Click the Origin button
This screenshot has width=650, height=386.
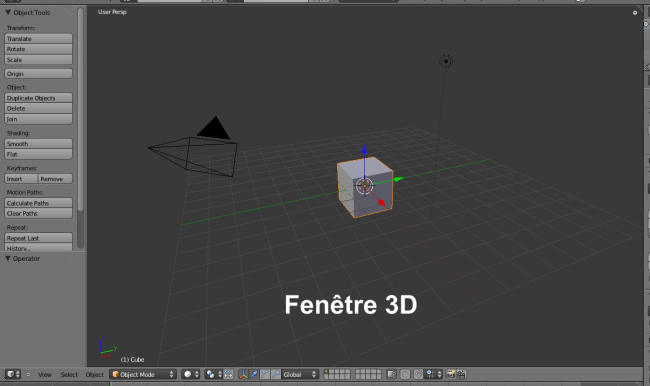(x=39, y=74)
